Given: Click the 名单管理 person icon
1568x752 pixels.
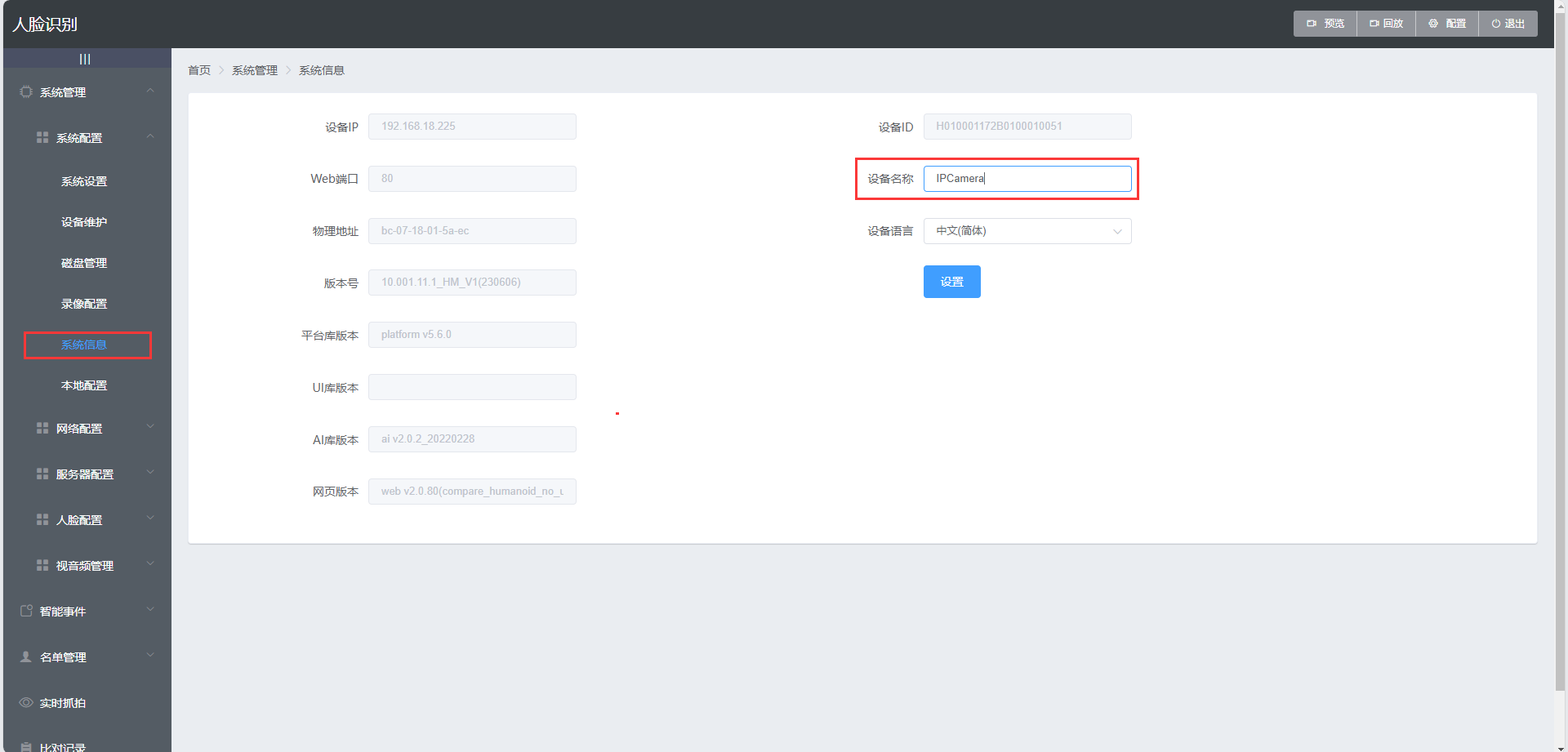Looking at the screenshot, I should point(26,657).
